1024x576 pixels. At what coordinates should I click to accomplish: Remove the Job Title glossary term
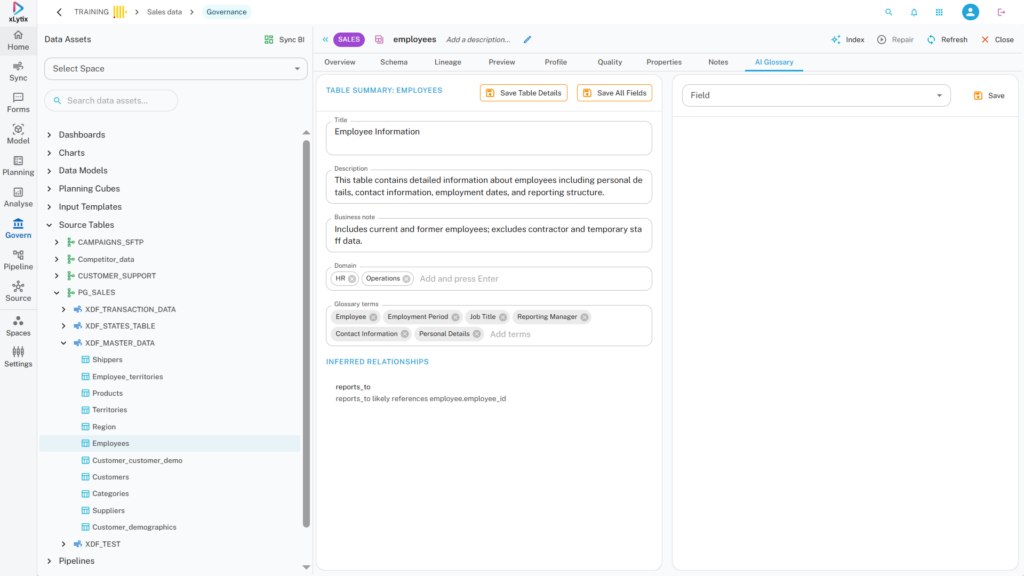pos(503,317)
